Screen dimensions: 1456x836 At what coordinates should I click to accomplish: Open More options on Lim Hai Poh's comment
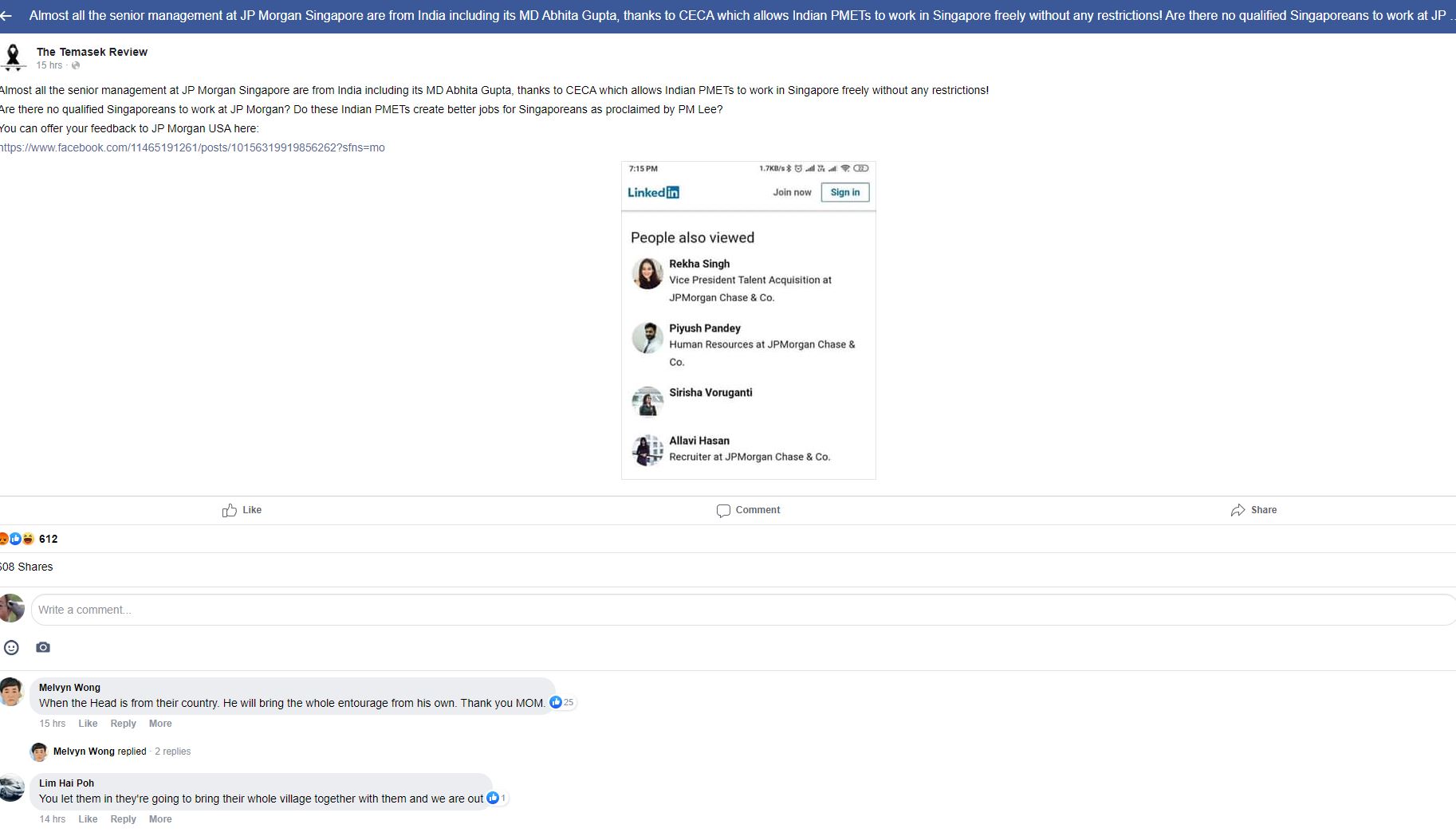(x=160, y=819)
